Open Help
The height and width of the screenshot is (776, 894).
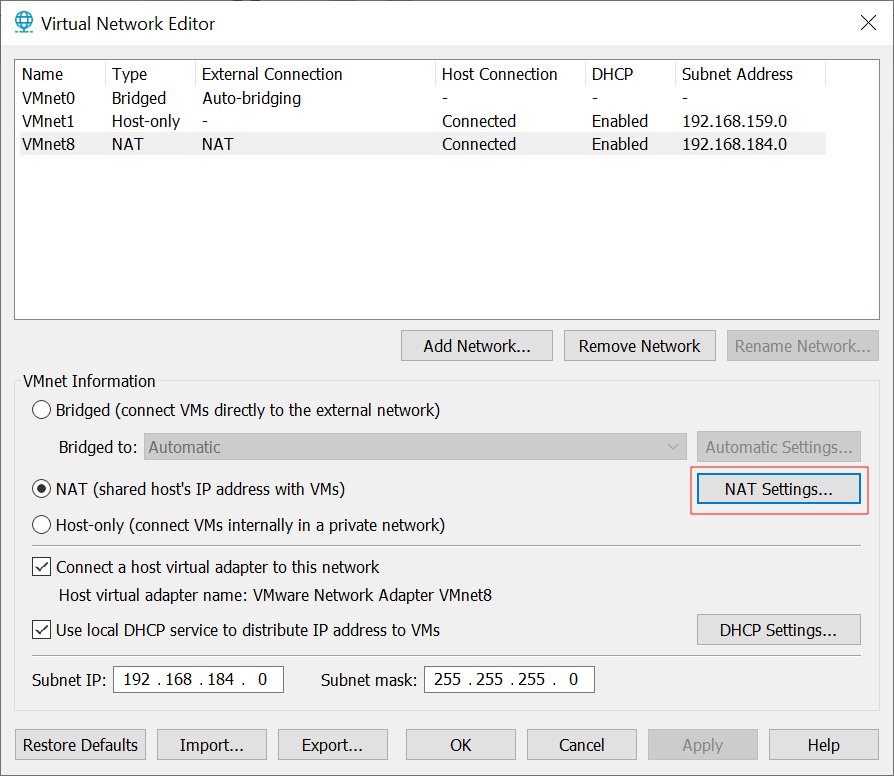(824, 745)
